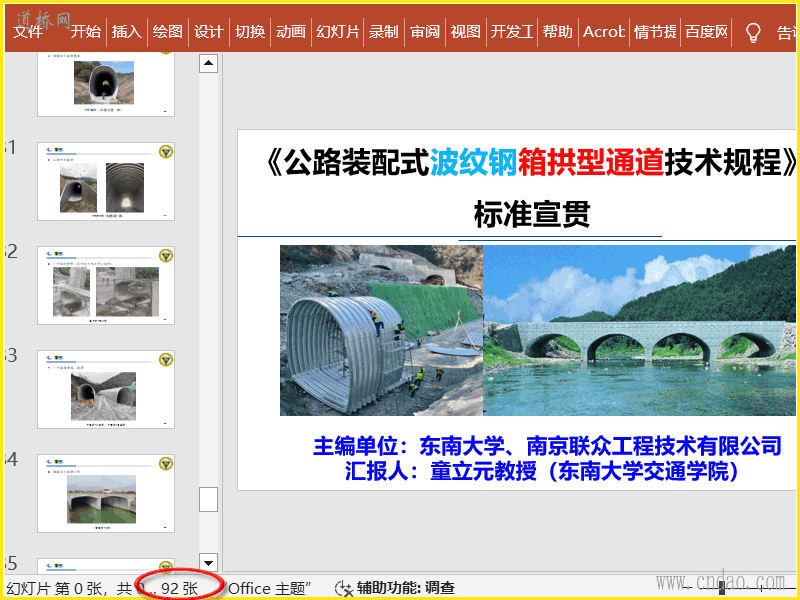Viewport: 800px width, 600px height.
Task: Click the 辅助功能: 调查 accessibility checker
Action: (x=406, y=588)
